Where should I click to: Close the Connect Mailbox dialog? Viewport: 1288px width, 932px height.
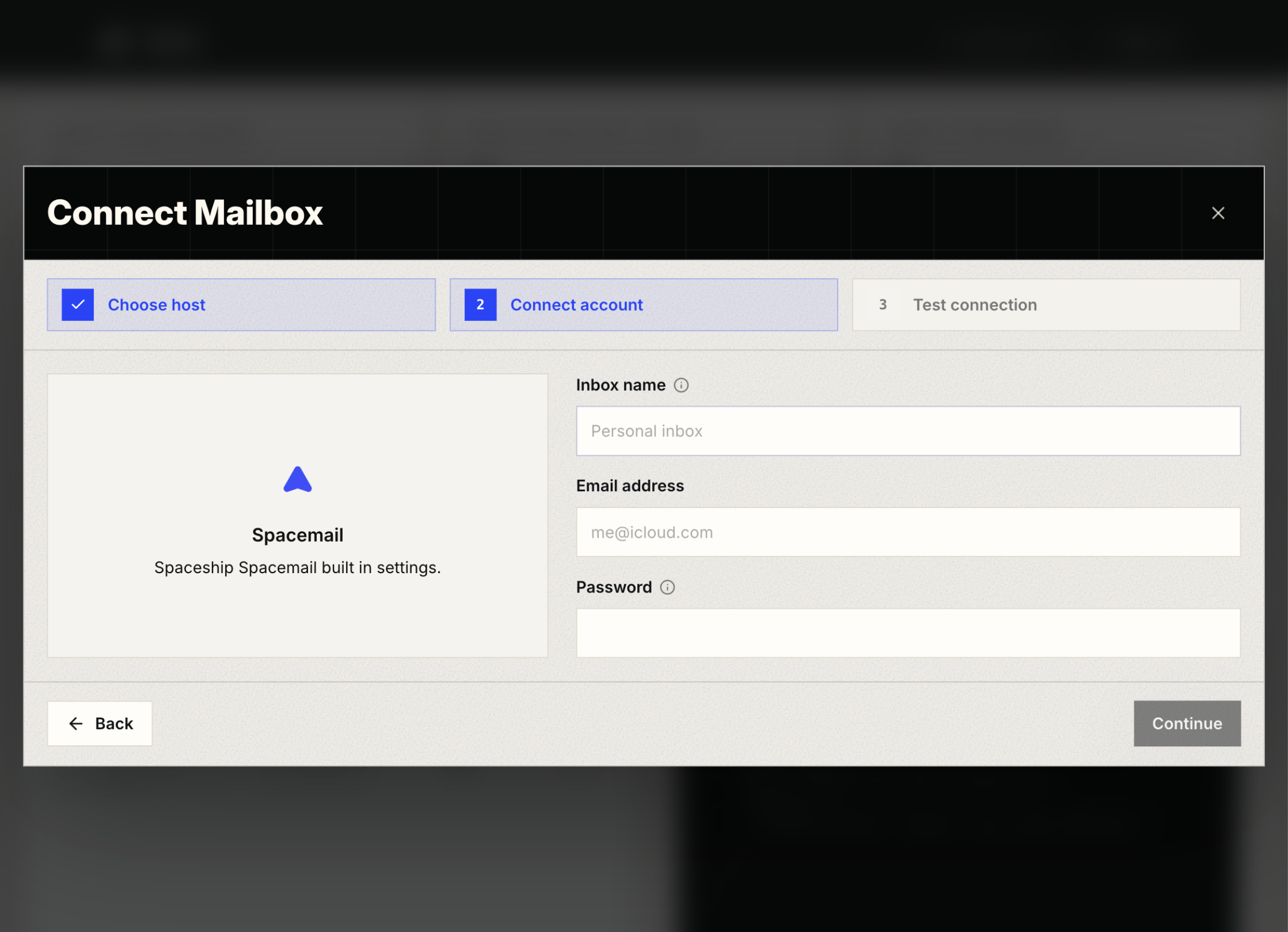click(x=1217, y=213)
